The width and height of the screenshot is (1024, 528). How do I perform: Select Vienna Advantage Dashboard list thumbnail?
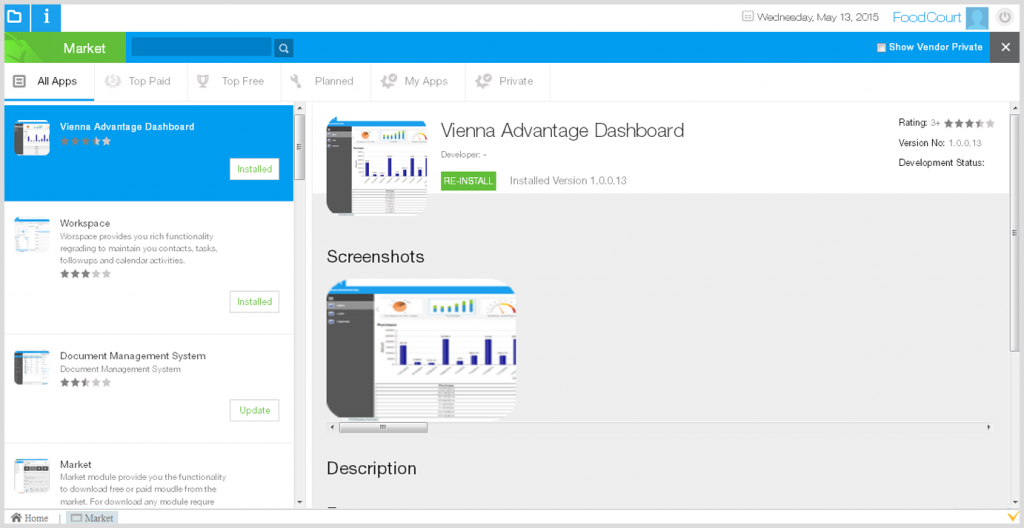(x=32, y=137)
